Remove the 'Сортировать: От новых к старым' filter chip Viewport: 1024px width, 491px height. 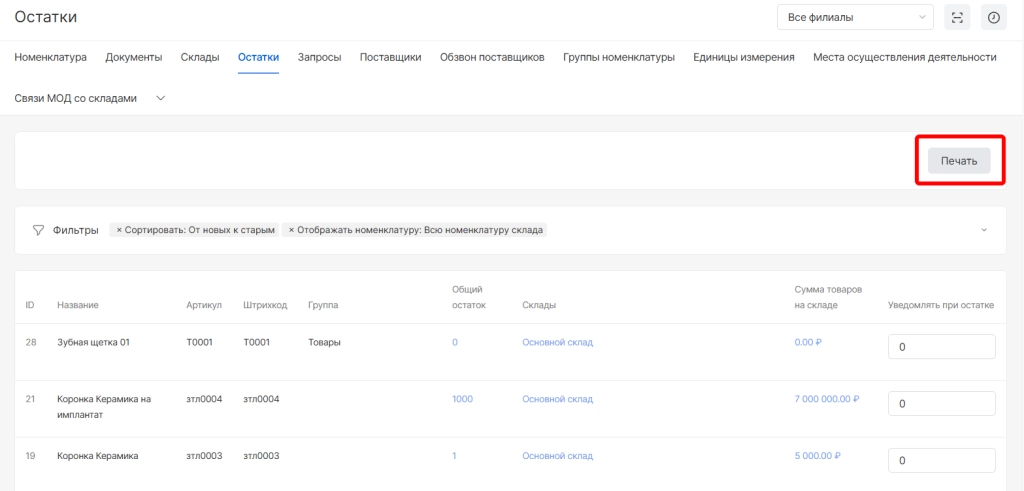[119, 230]
